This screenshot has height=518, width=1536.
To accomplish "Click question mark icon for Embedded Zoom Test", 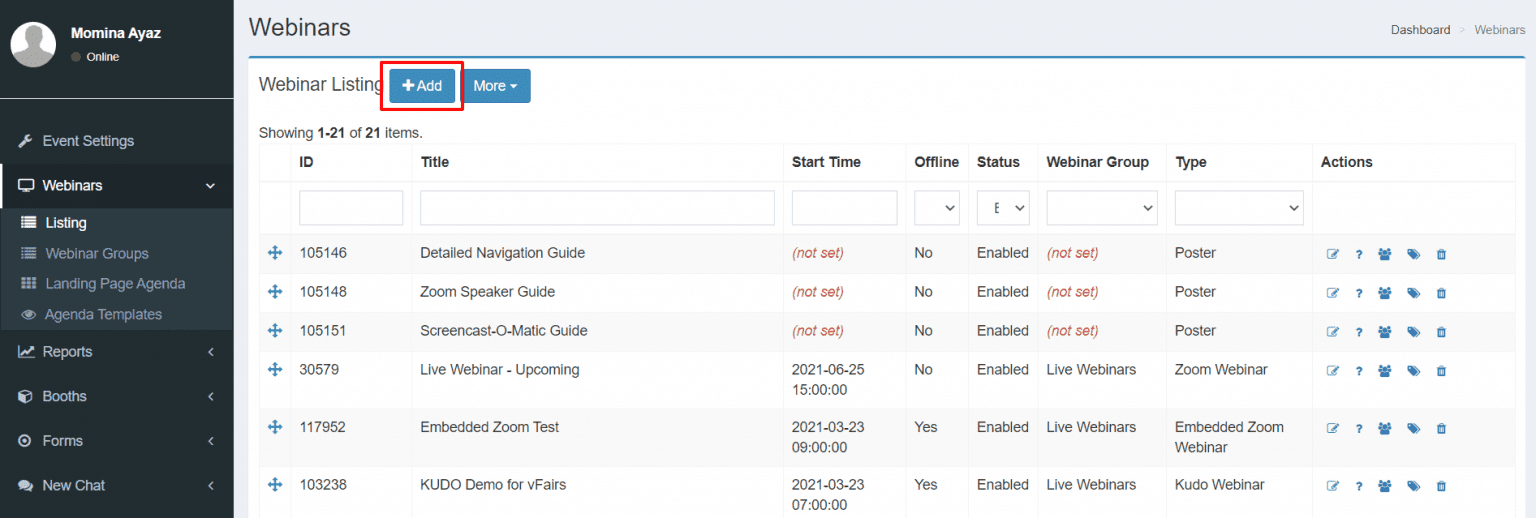I will point(1359,429).
